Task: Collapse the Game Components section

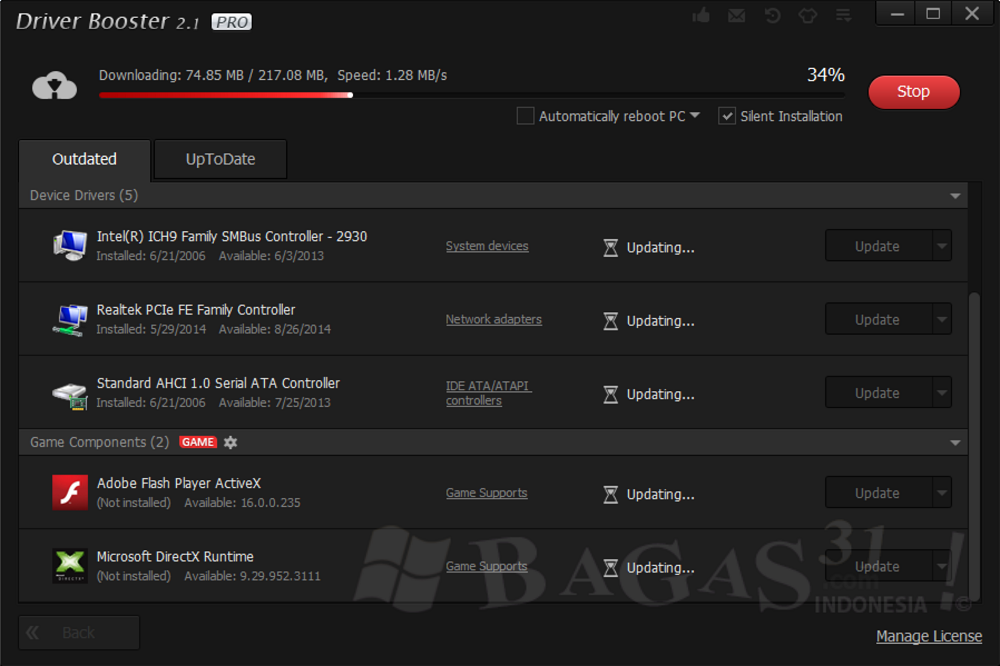Action: click(x=955, y=443)
